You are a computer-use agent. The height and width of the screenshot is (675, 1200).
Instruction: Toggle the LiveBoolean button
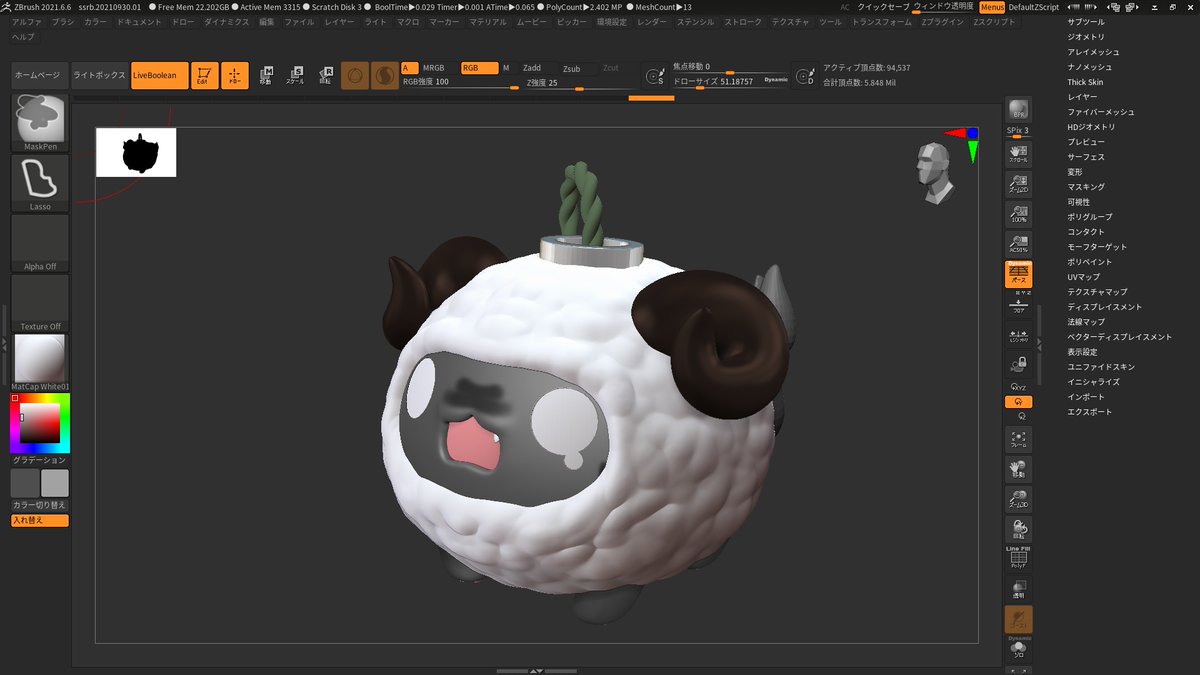pos(159,75)
